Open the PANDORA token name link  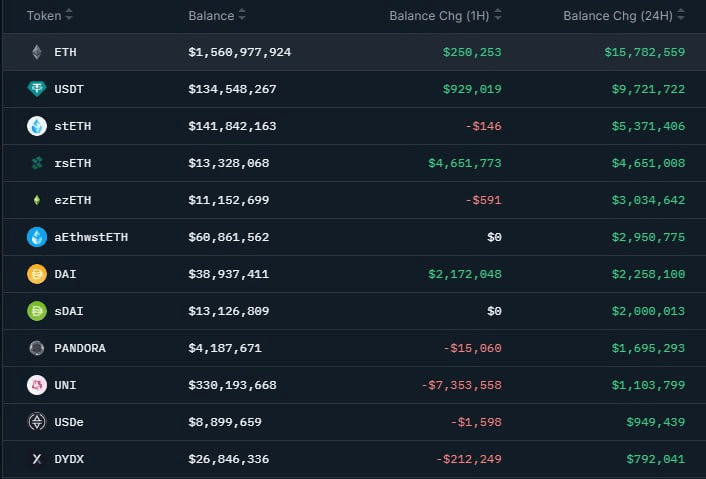pos(80,348)
